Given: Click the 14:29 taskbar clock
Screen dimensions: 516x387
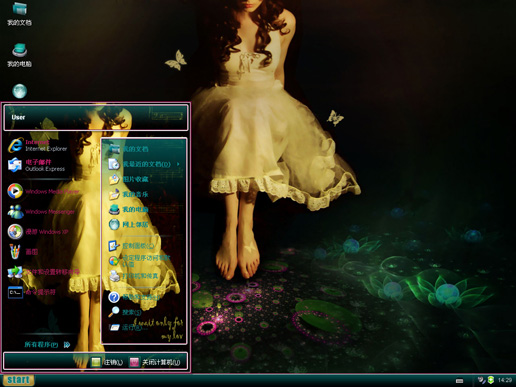Looking at the screenshot, I should (x=505, y=380).
